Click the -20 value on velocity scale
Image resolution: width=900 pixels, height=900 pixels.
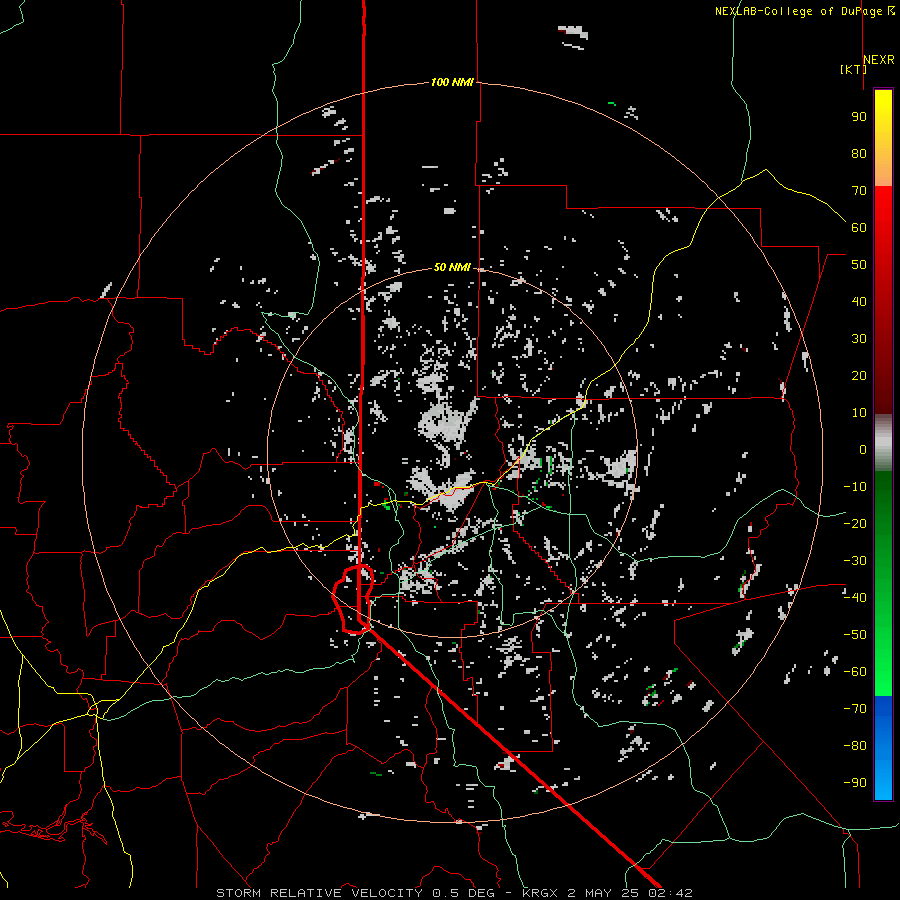pos(855,523)
